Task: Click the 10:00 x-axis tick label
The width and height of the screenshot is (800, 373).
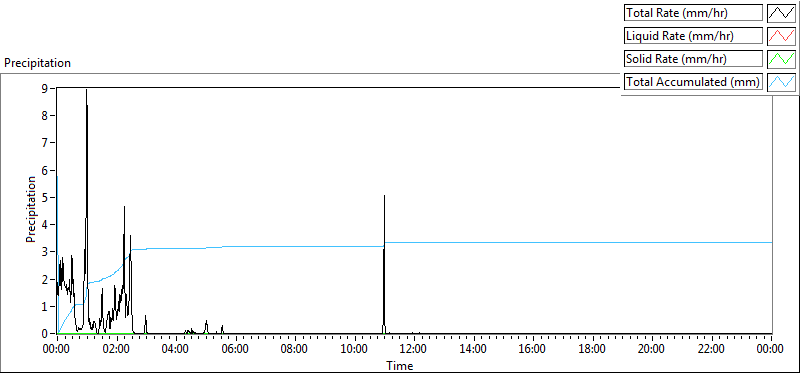Action: click(355, 350)
